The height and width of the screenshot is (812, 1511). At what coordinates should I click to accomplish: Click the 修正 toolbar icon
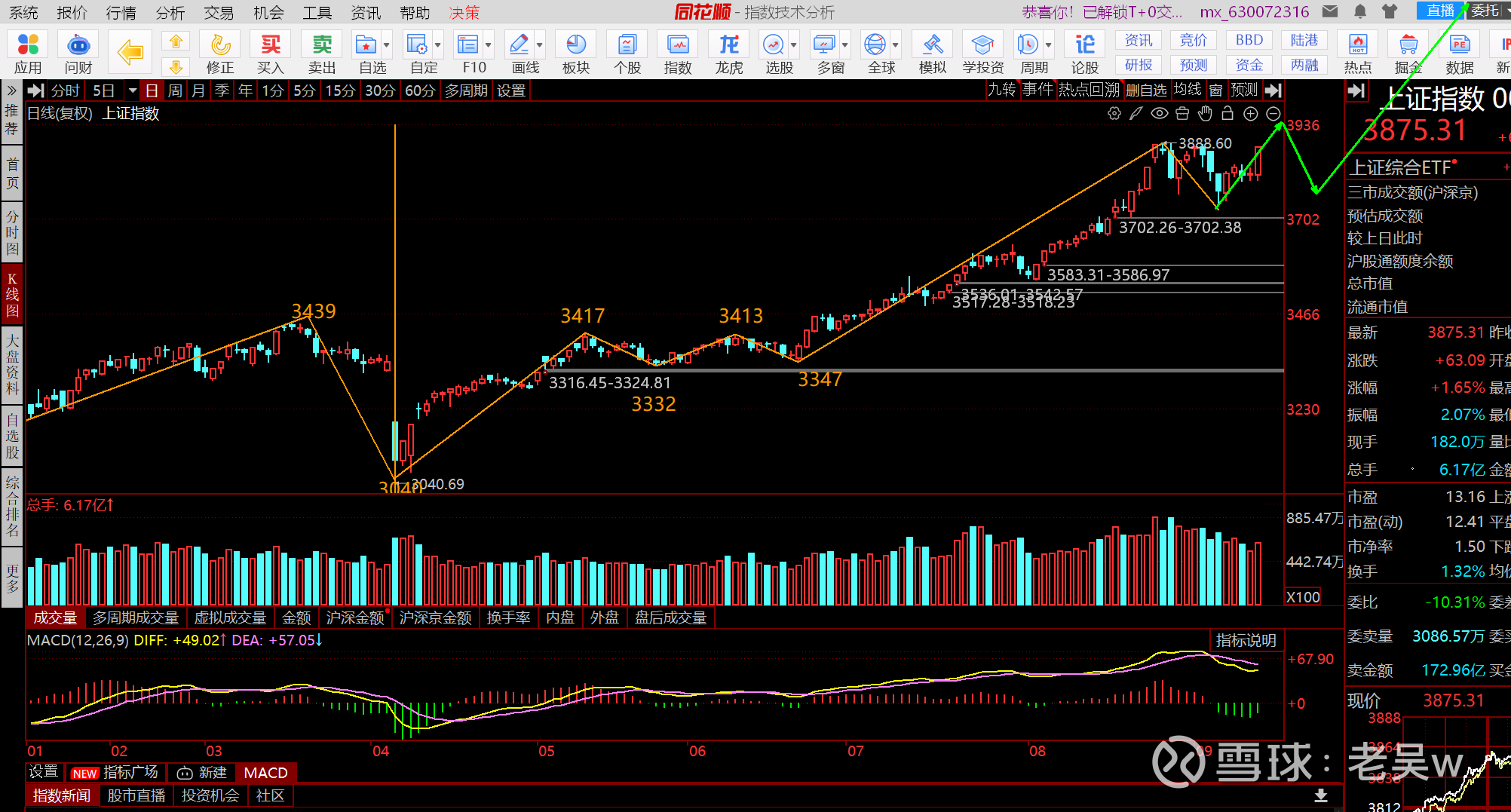point(220,53)
